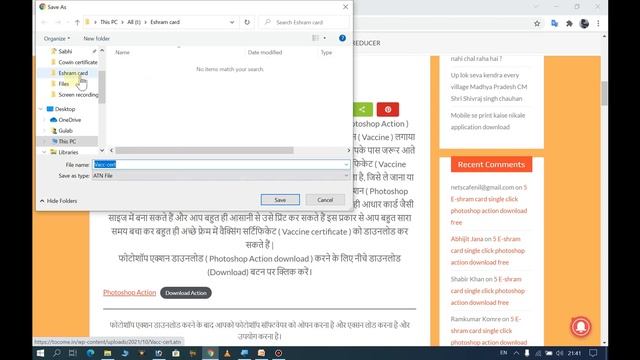Sort files by Name column
The image size is (640, 360).
pos(122,52)
